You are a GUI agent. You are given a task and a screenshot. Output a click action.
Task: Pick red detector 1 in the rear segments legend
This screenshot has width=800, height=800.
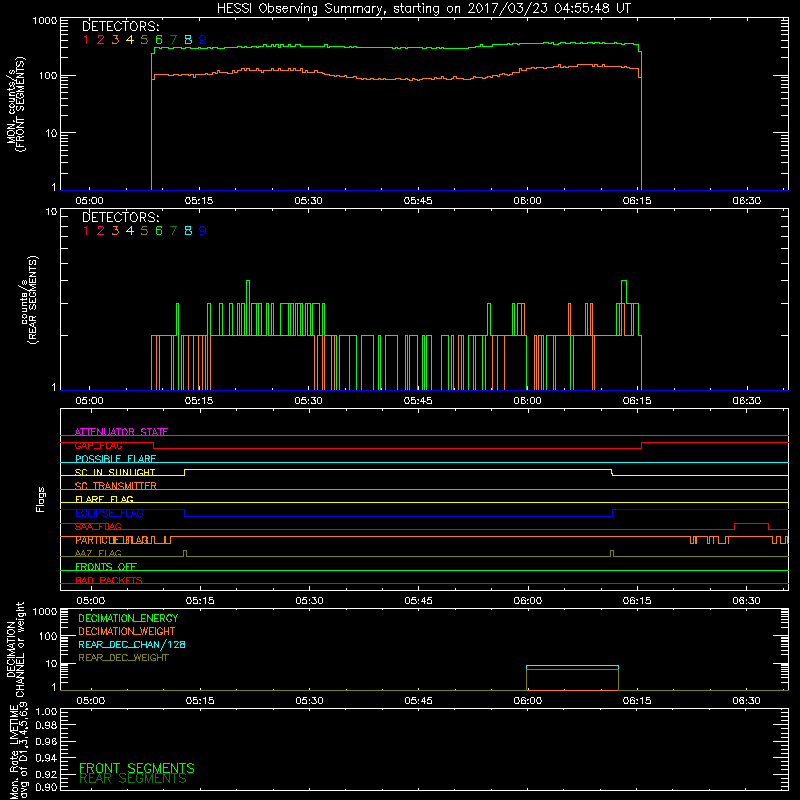(x=86, y=231)
